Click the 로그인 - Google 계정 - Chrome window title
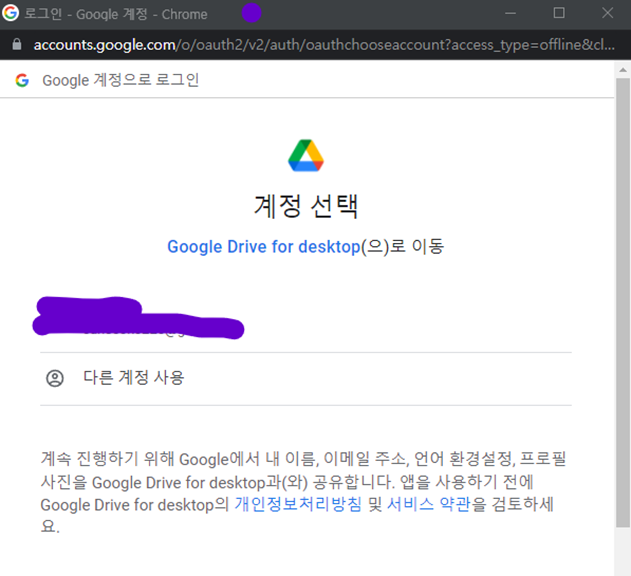 (x=116, y=14)
